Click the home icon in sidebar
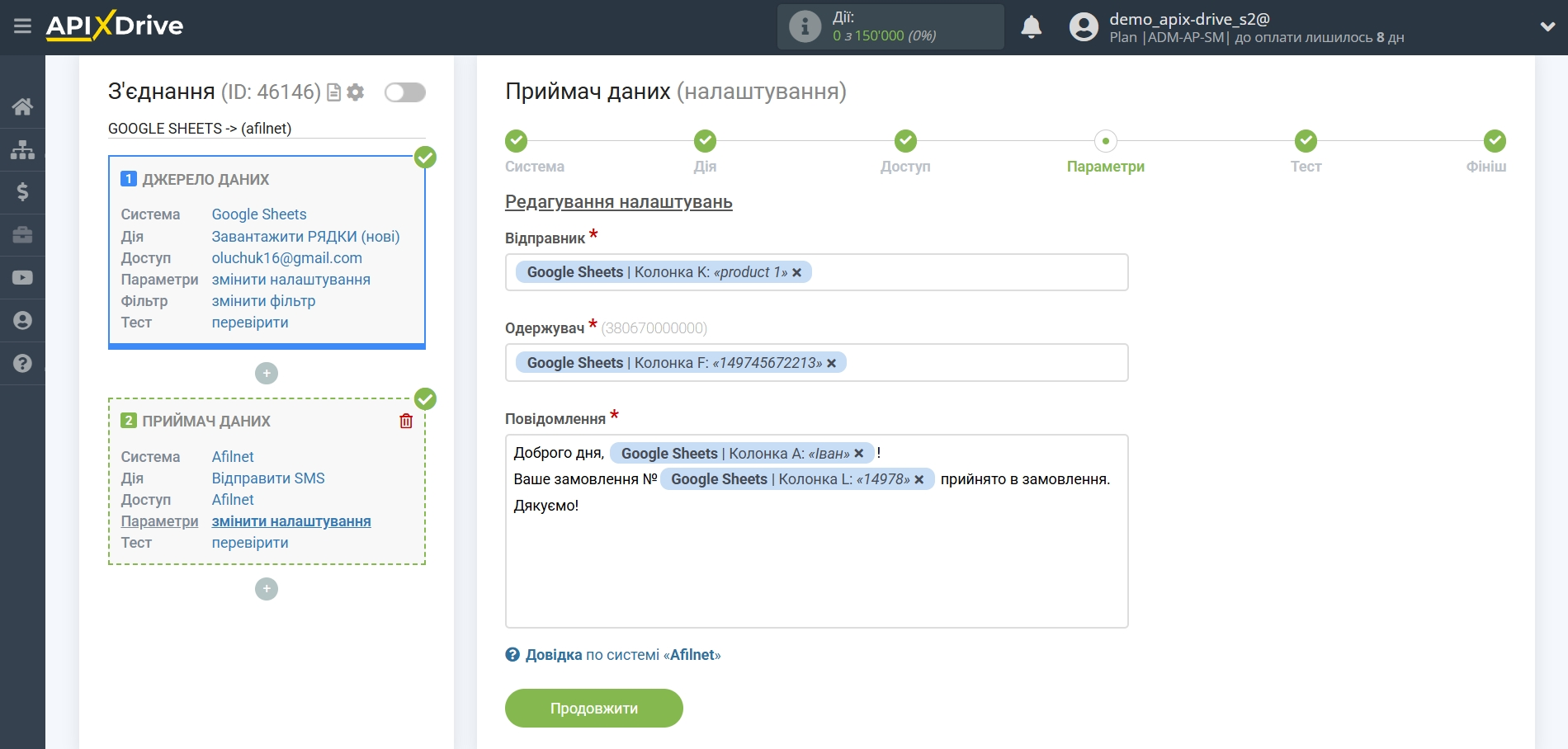The width and height of the screenshot is (1568, 749). 22,106
